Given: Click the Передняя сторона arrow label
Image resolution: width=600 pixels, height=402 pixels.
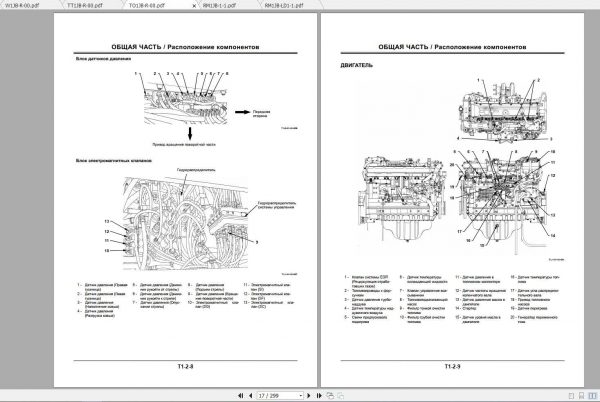Looking at the screenshot, I should 262,114.
